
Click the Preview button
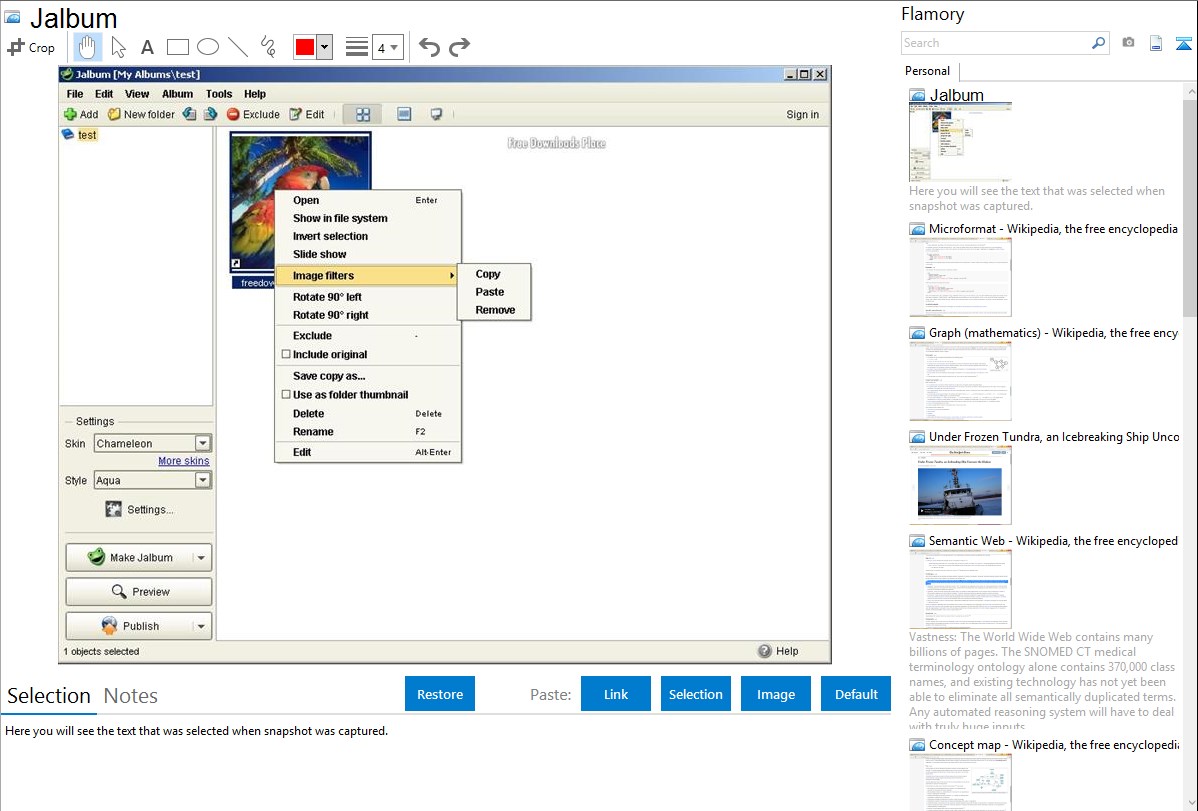pos(139,592)
